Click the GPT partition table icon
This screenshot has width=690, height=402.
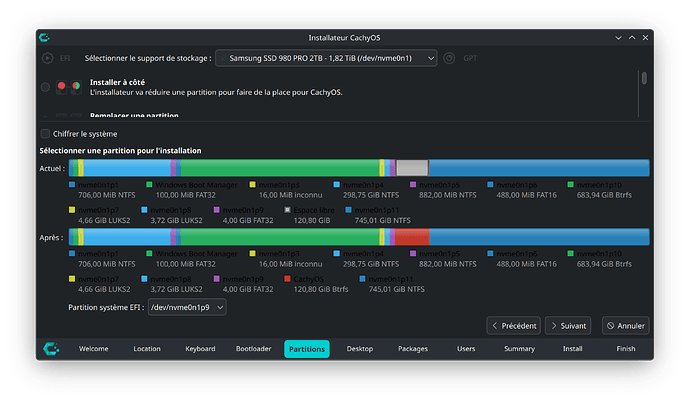(450, 59)
